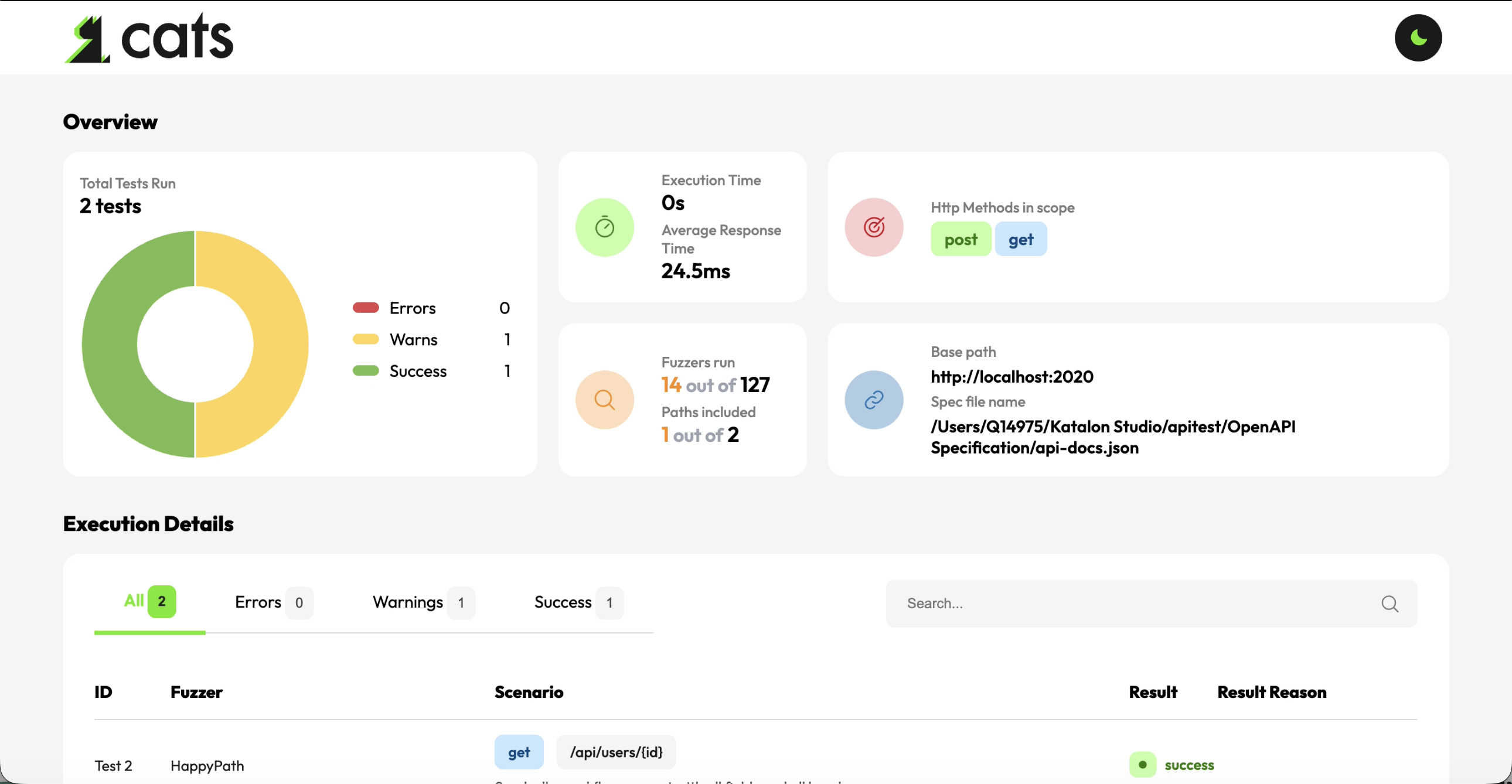Click the Execution Time stopwatch icon
The height and width of the screenshot is (784, 1512).
(605, 227)
